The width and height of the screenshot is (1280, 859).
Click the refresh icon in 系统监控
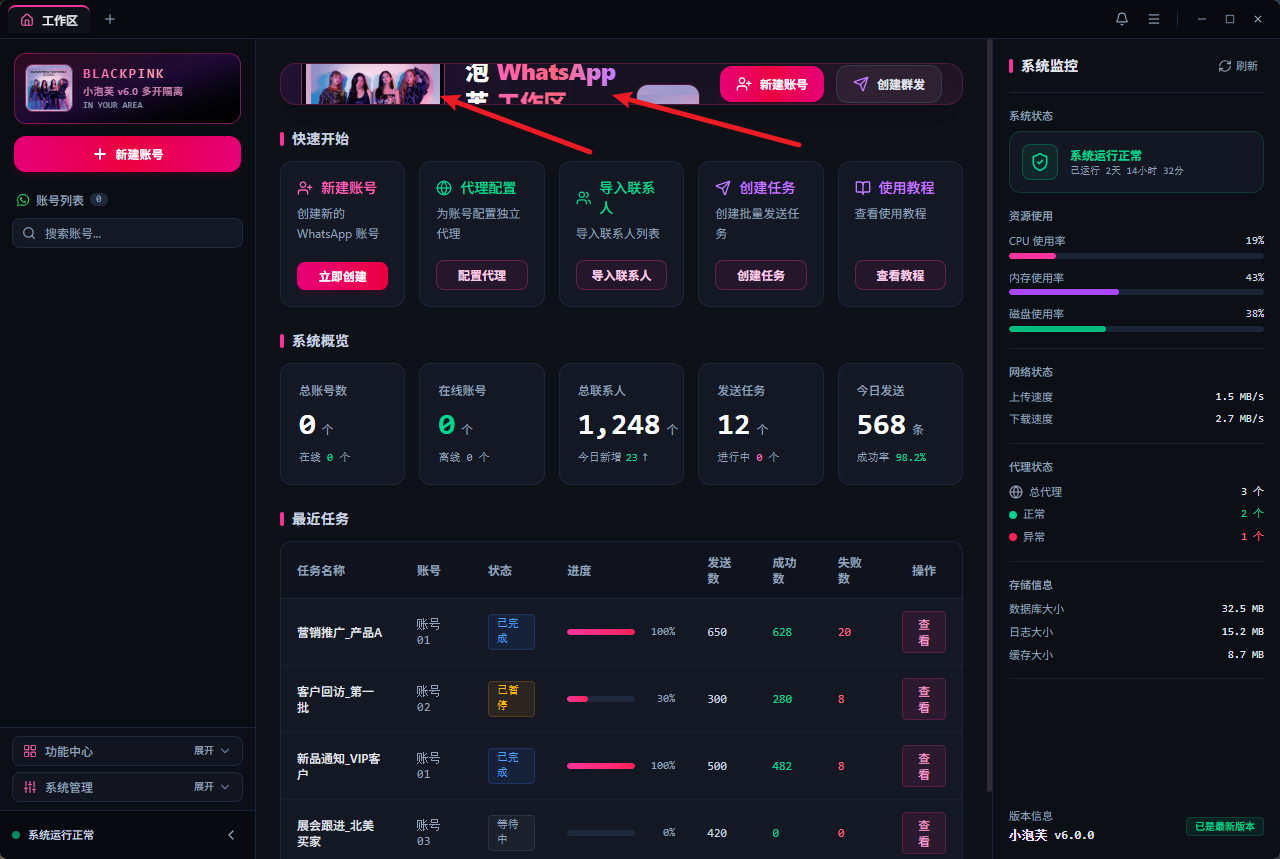click(1224, 66)
